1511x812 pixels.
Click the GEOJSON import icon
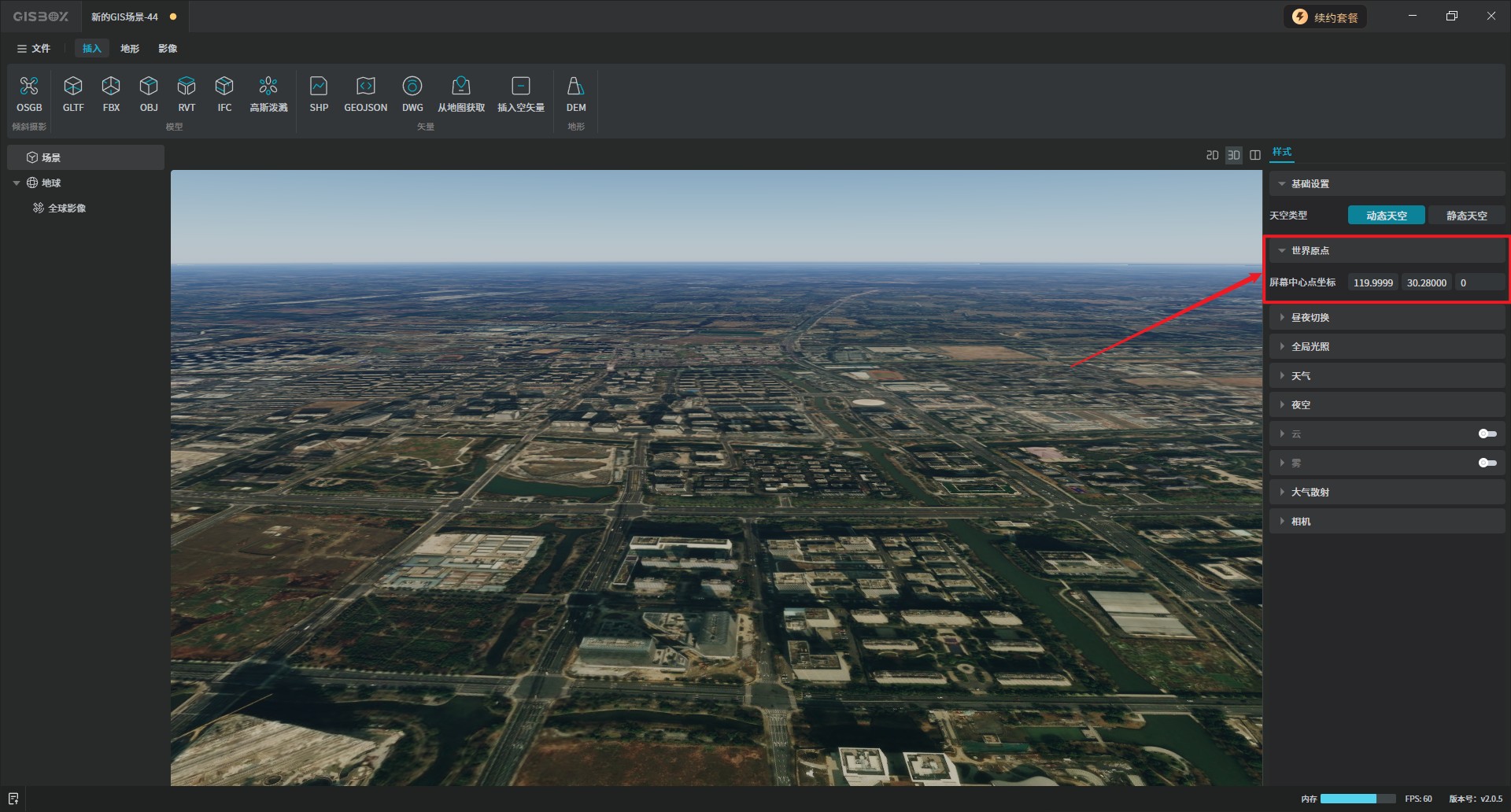point(365,94)
